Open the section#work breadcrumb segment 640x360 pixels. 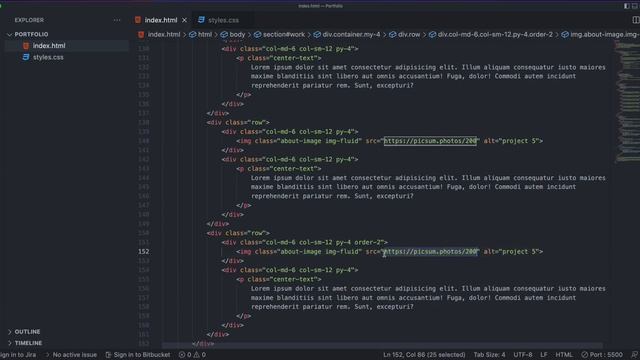pos(284,35)
